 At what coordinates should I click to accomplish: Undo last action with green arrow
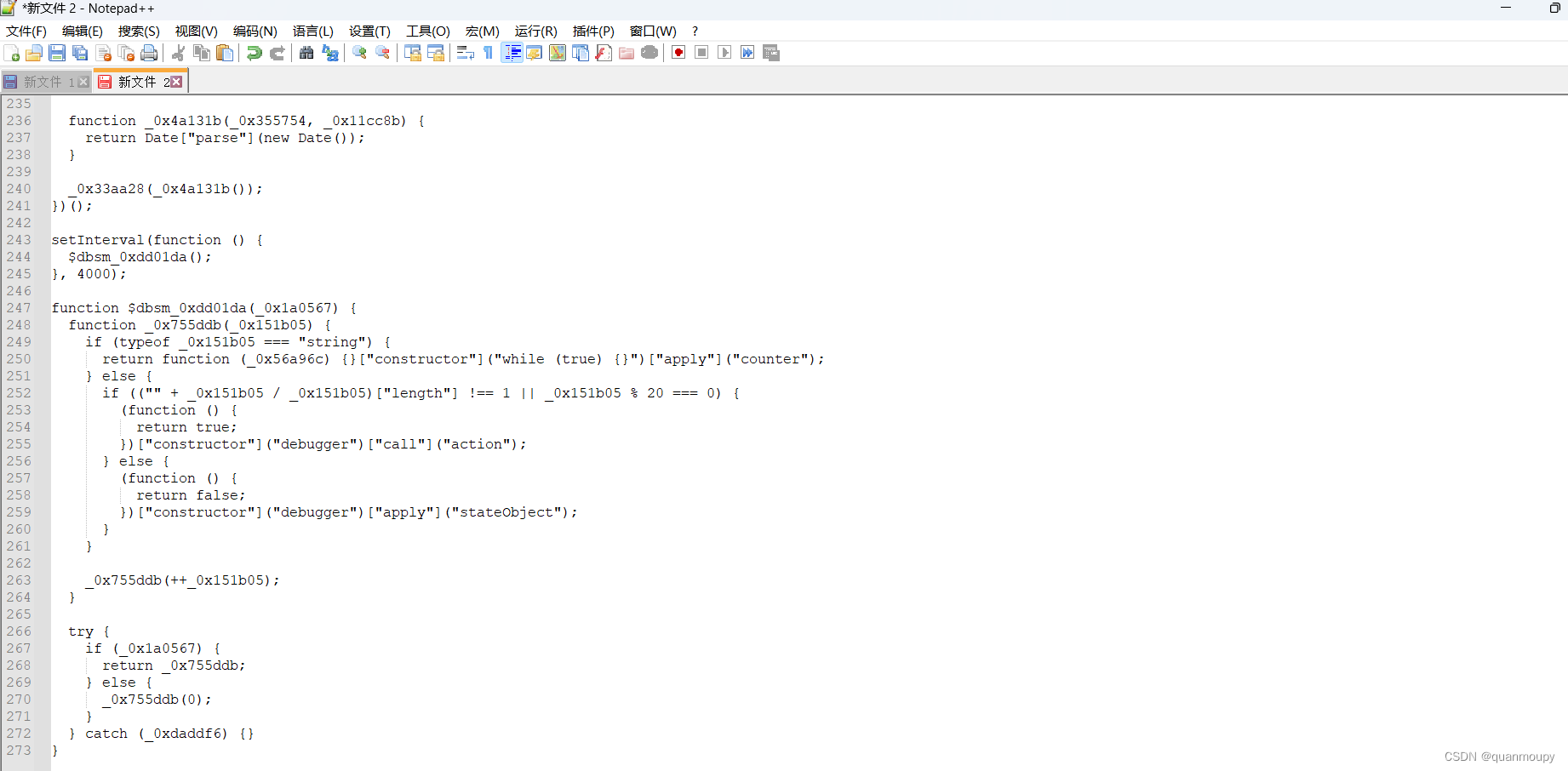pyautogui.click(x=255, y=53)
